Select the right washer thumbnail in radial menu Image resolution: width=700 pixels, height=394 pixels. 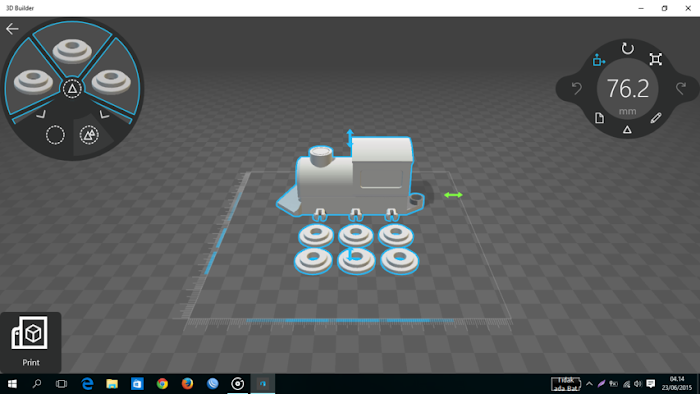tap(111, 82)
